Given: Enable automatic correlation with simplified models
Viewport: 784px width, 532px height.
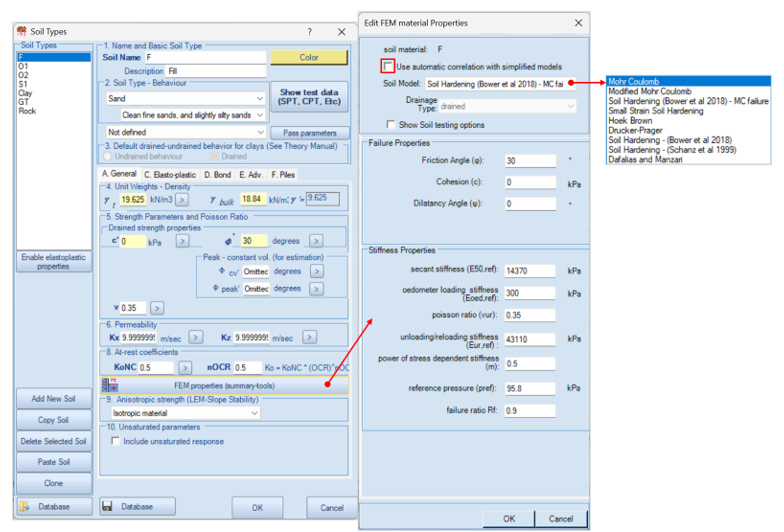Looking at the screenshot, I should click(388, 66).
